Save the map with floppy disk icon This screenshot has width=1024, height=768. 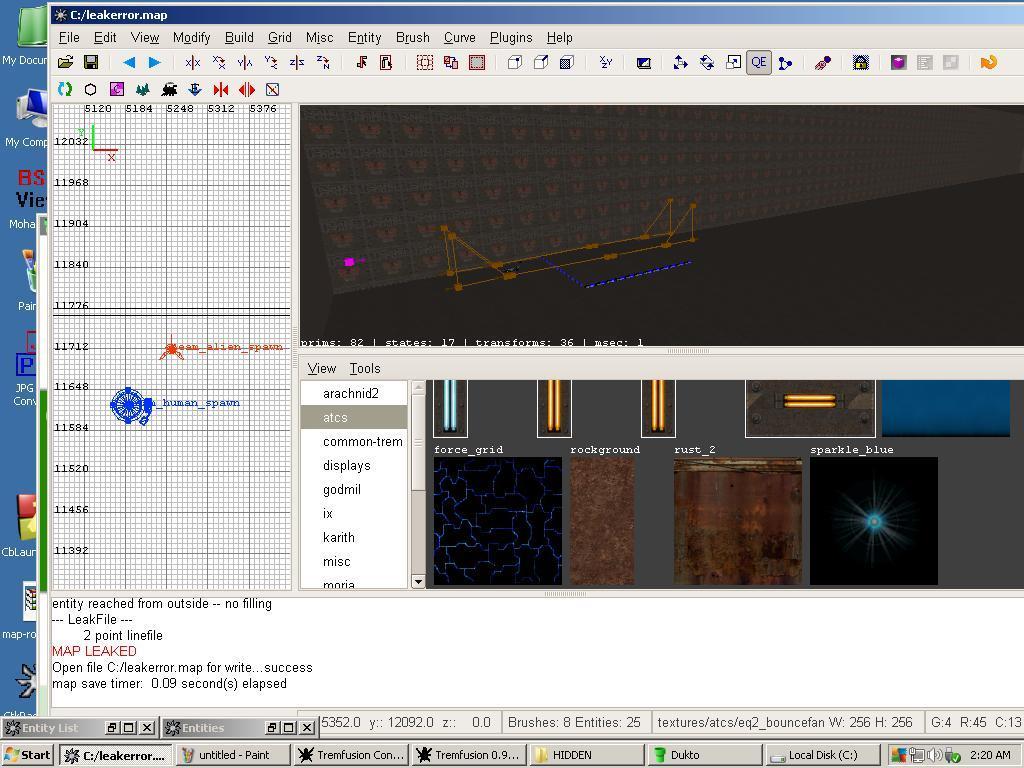pyautogui.click(x=90, y=62)
